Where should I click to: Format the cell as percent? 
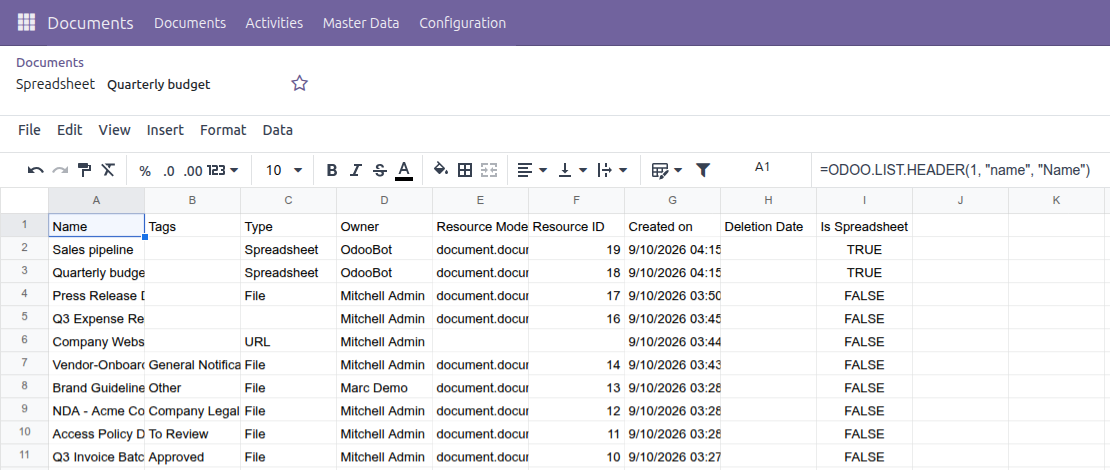pyautogui.click(x=145, y=171)
